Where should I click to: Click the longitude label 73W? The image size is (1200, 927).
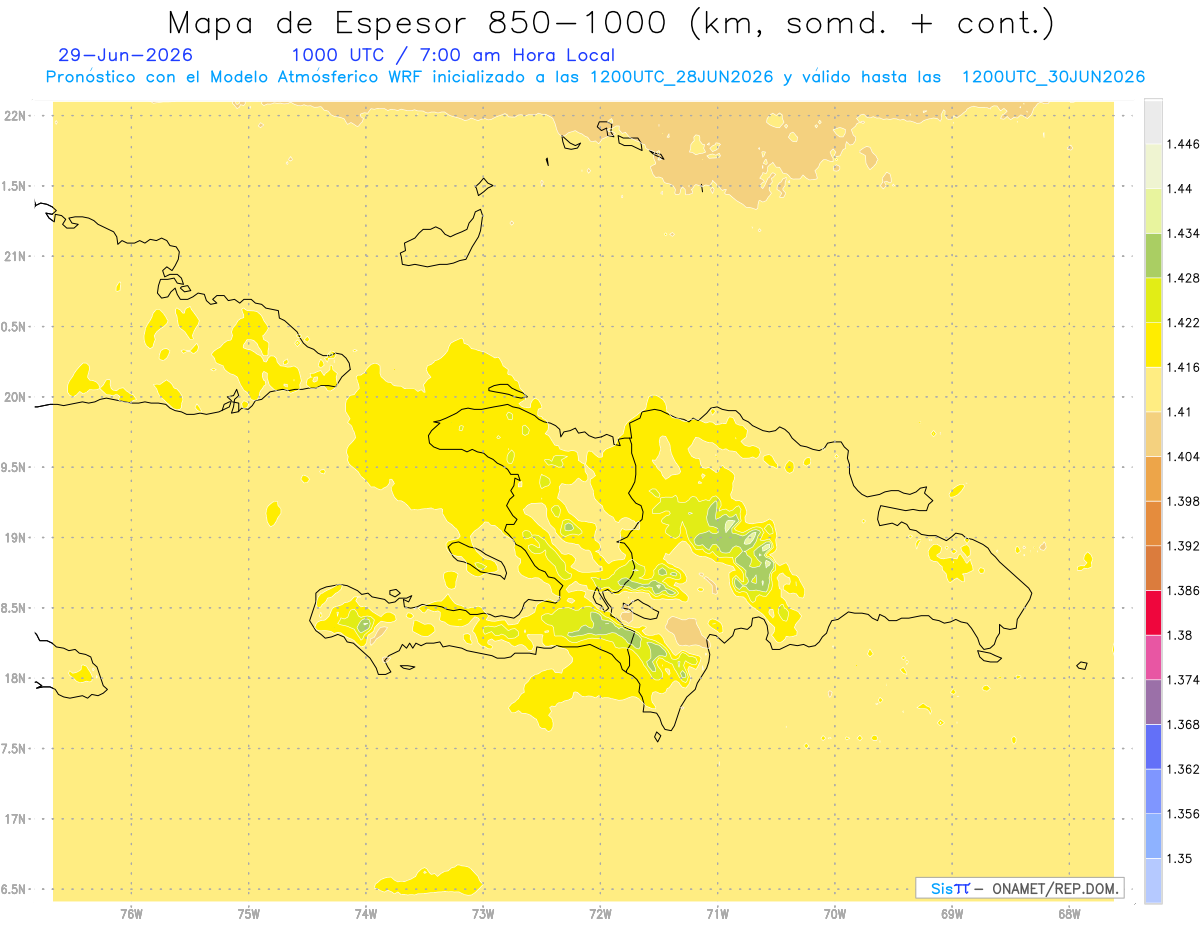coord(483,915)
